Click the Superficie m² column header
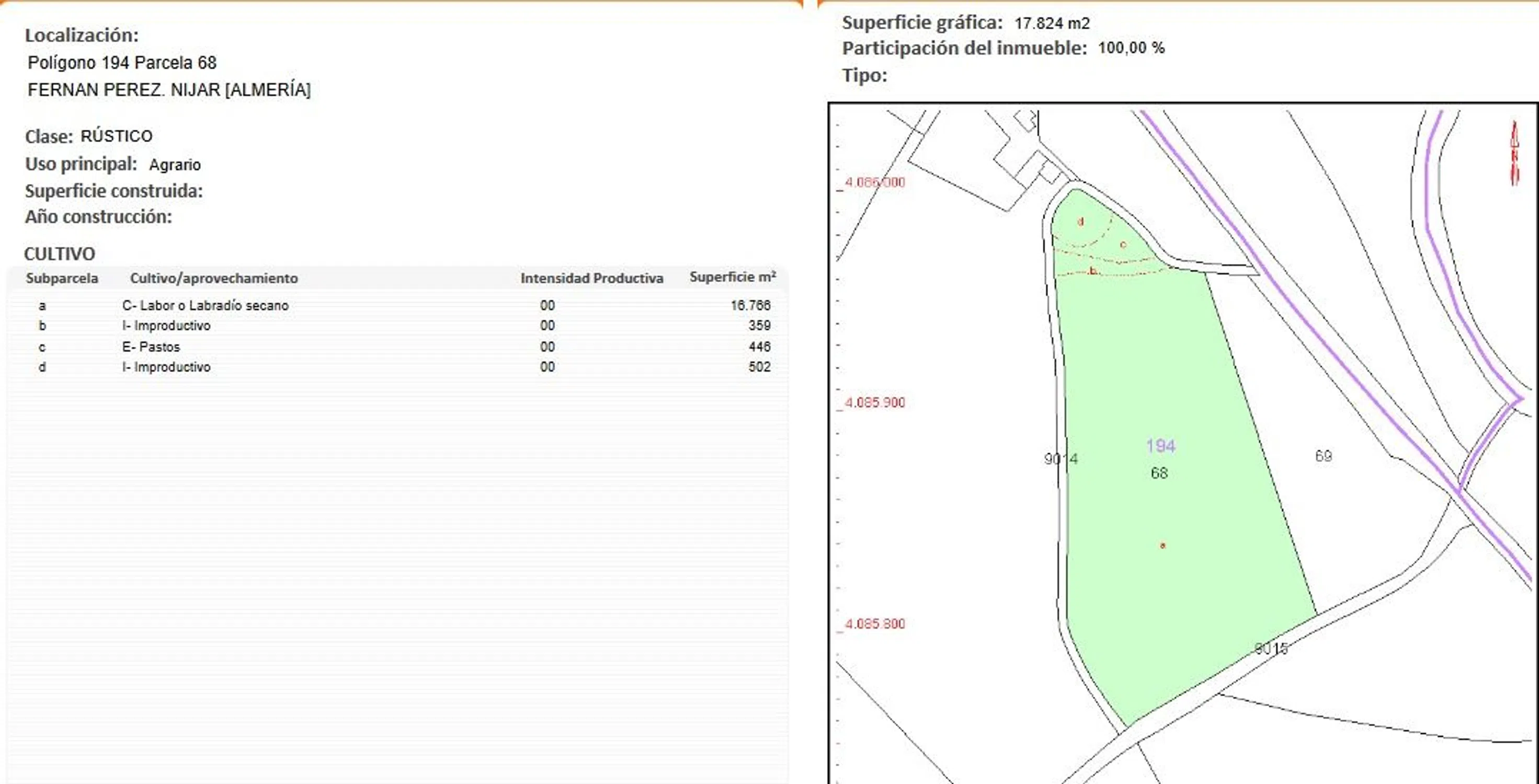The height and width of the screenshot is (784, 1539). point(733,277)
